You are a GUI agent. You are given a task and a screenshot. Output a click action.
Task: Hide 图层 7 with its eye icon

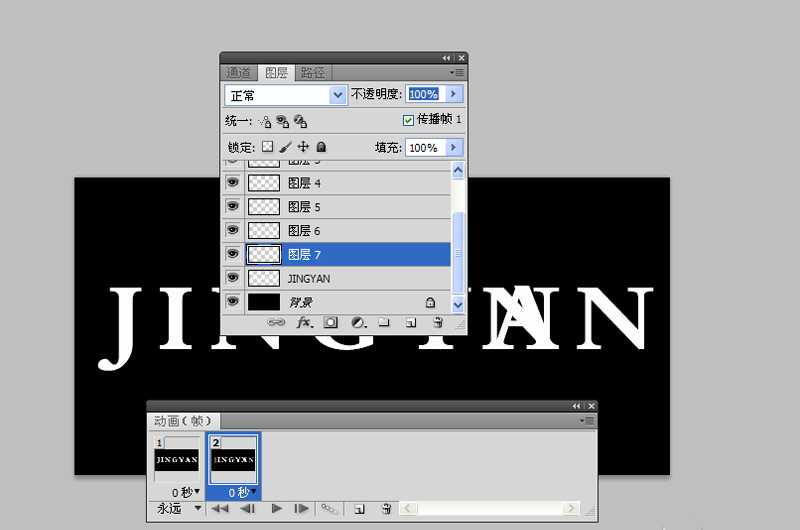point(233,254)
